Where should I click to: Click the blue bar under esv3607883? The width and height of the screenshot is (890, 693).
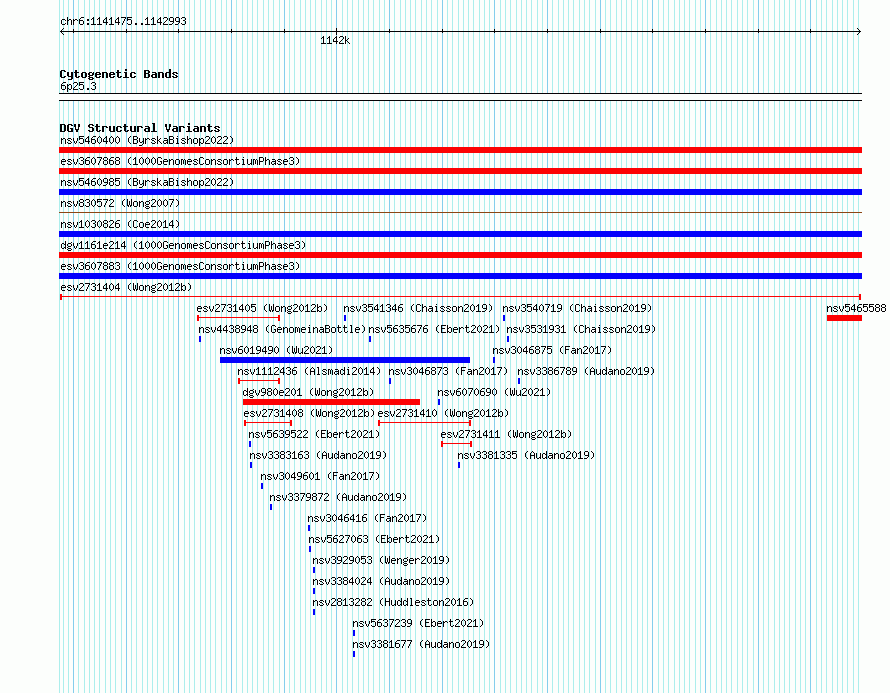pyautogui.click(x=460, y=276)
